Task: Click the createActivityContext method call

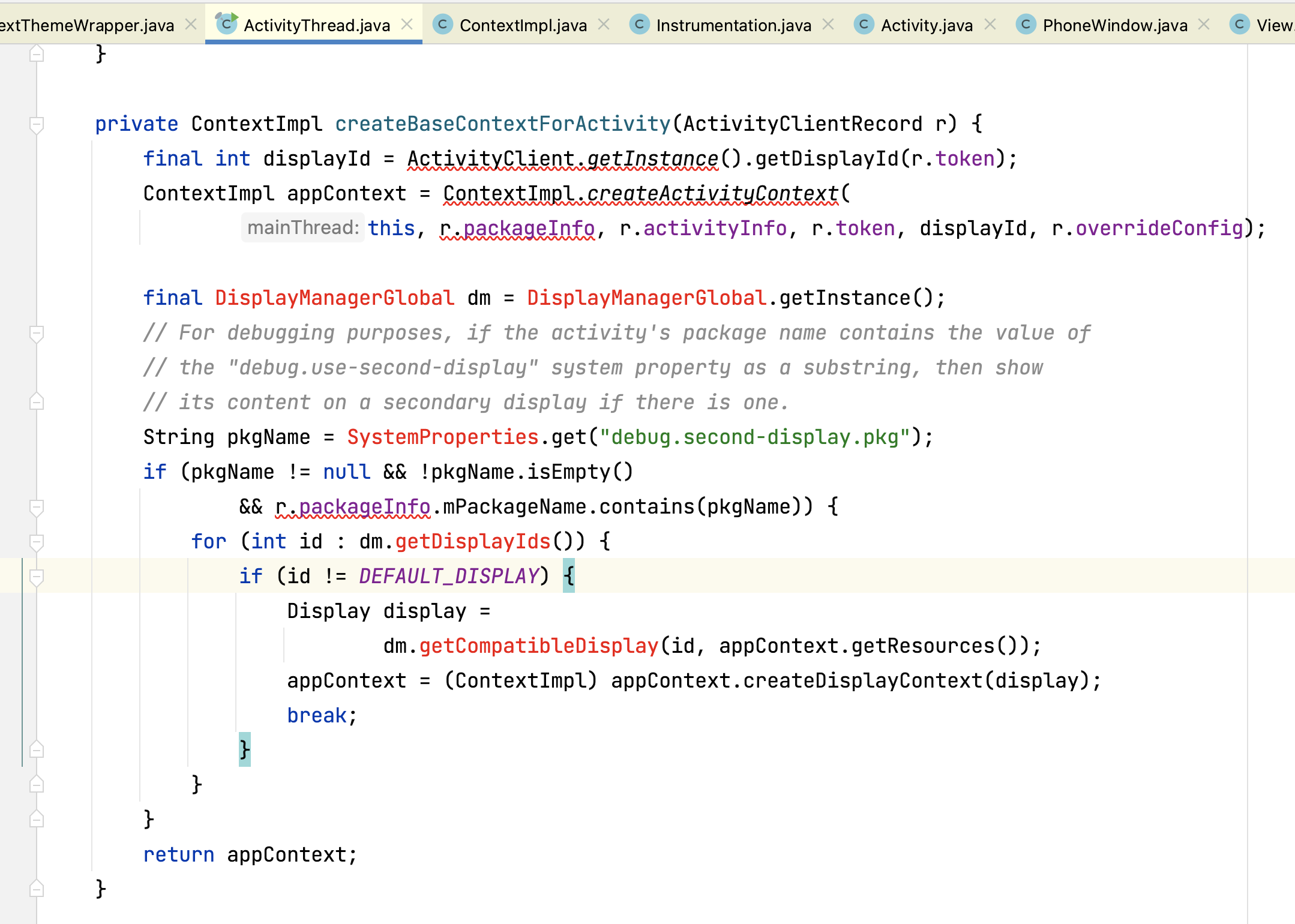Action: (712, 193)
